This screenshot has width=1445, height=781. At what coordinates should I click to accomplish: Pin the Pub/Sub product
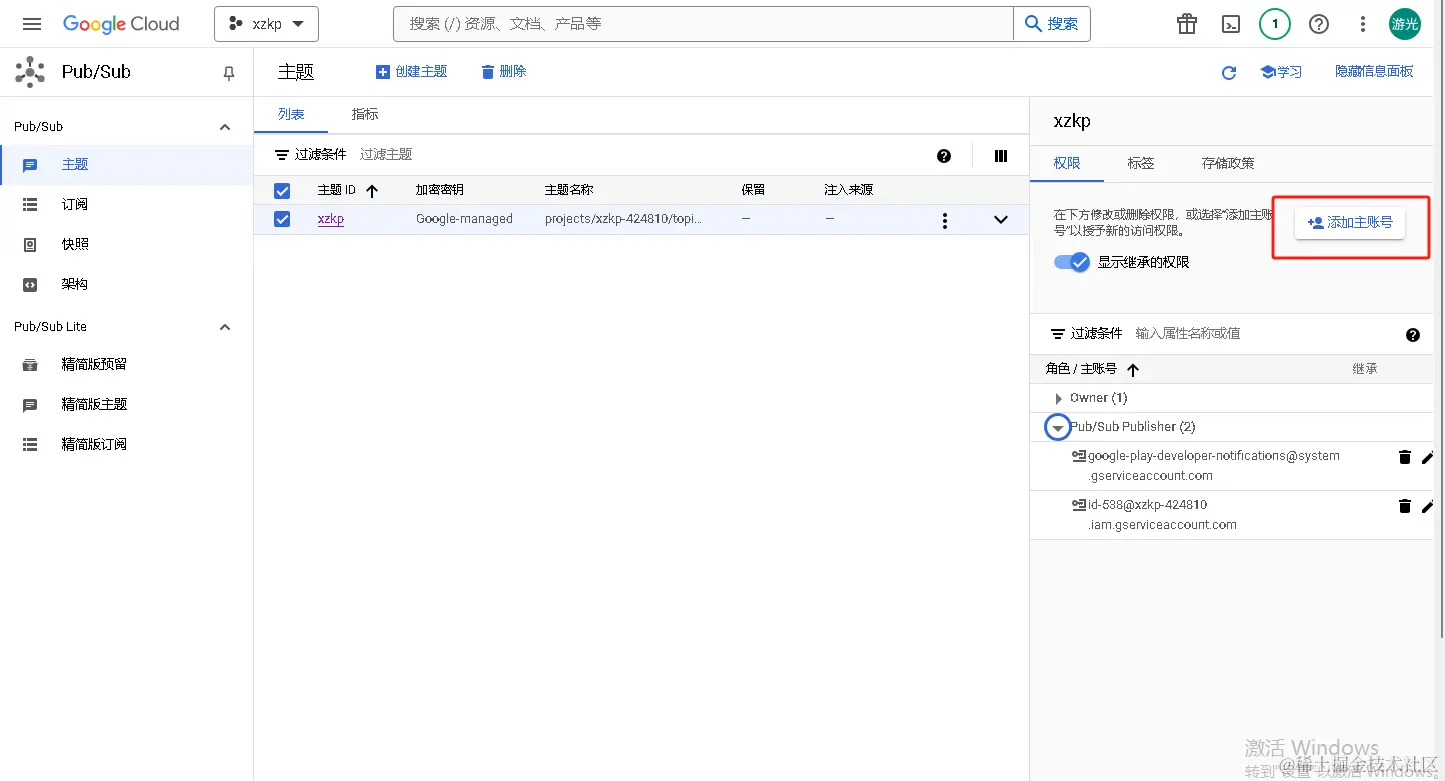click(x=229, y=73)
